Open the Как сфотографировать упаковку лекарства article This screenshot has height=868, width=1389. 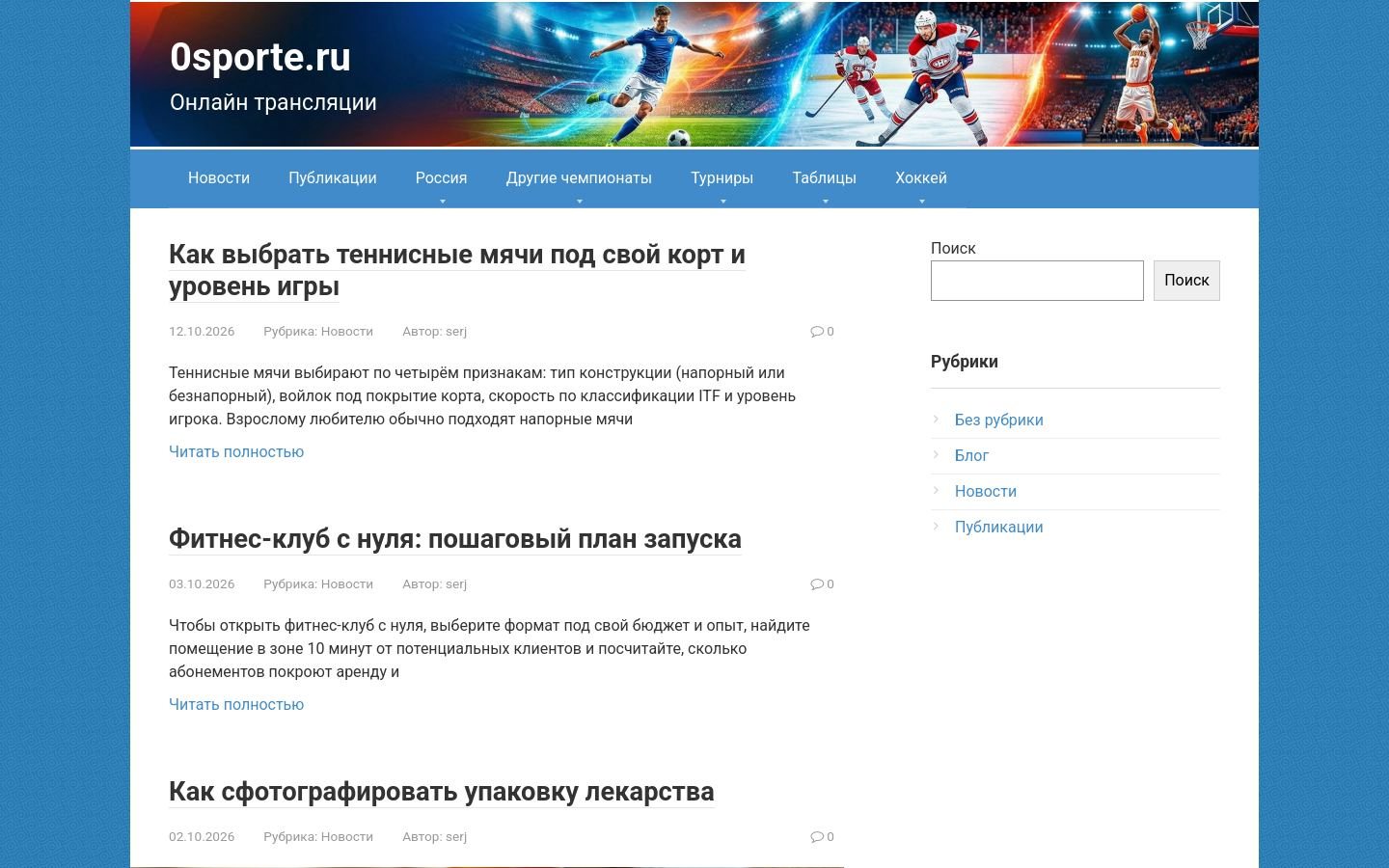tap(442, 791)
